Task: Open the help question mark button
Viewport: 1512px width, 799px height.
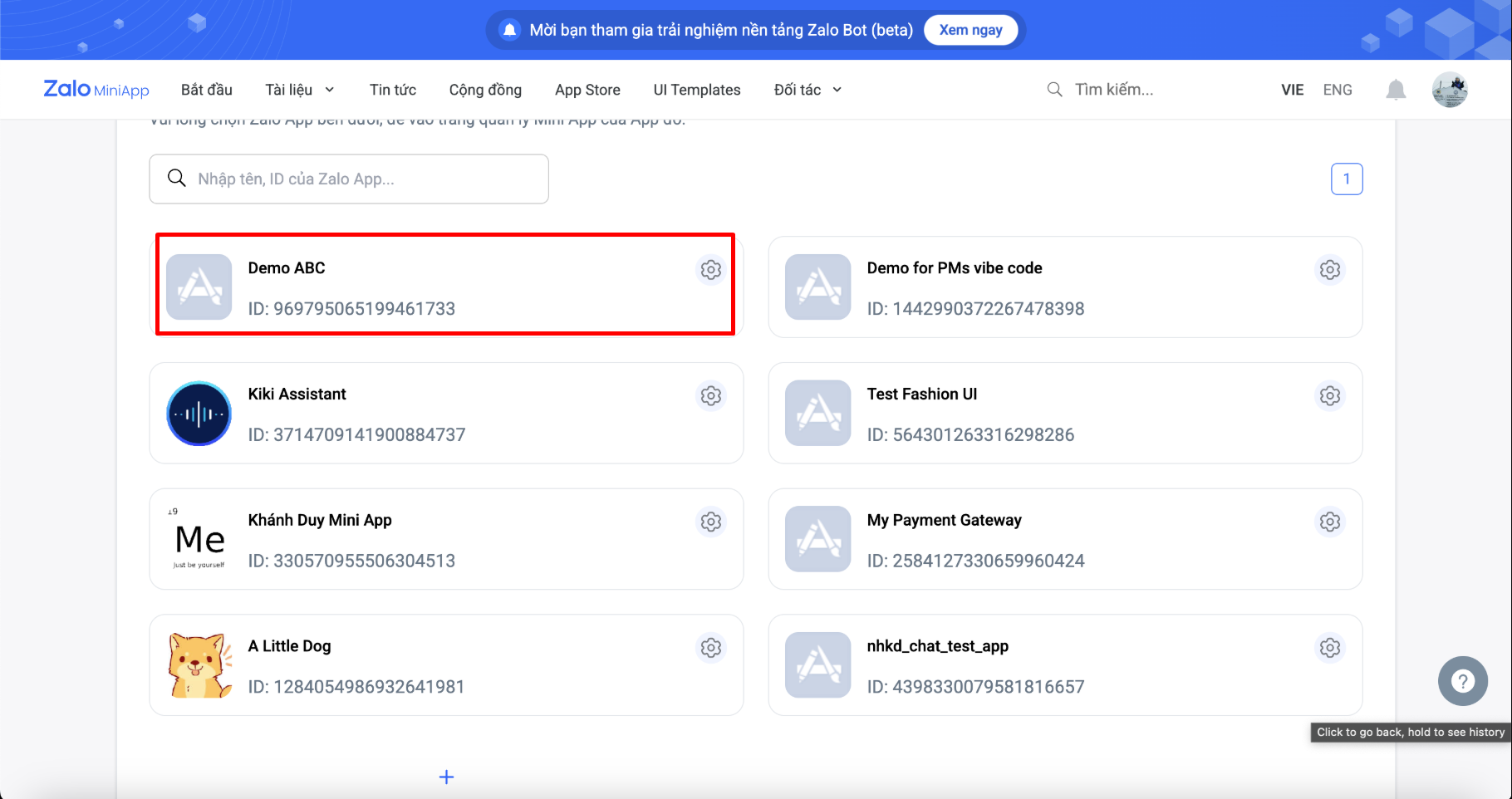Action: point(1463,681)
